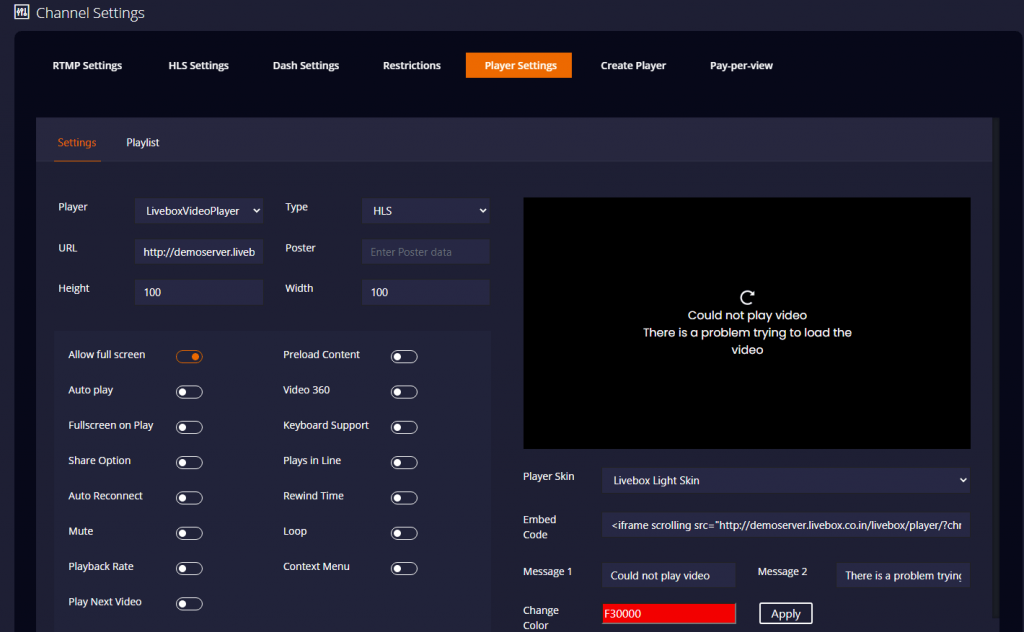The height and width of the screenshot is (632, 1024).
Task: Enable Auto play
Action: tap(189, 391)
